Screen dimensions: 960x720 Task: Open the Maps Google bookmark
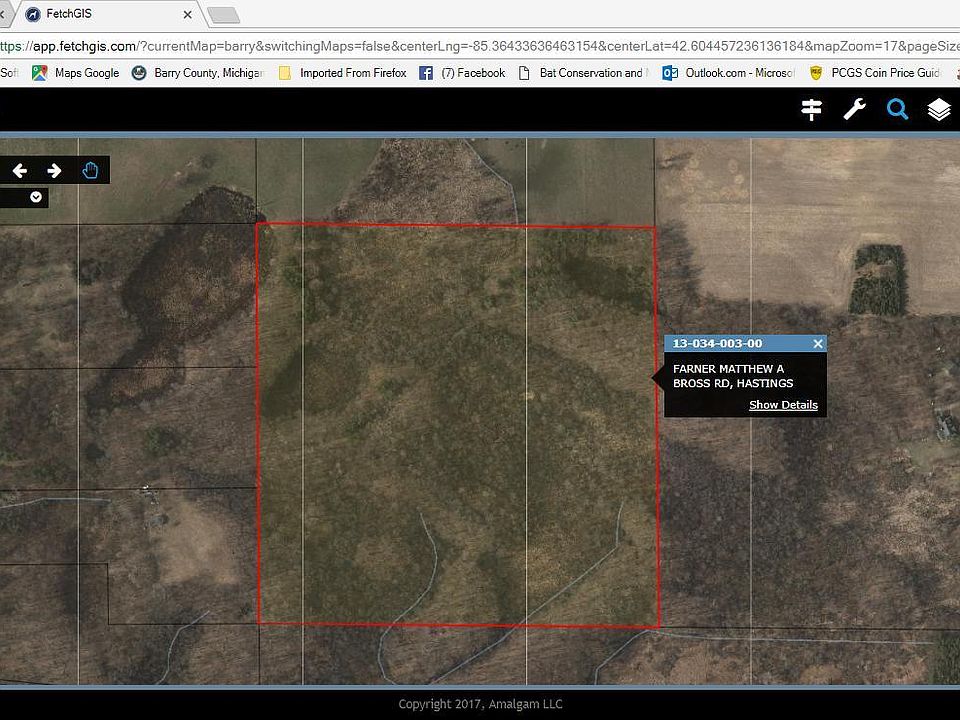[x=76, y=73]
